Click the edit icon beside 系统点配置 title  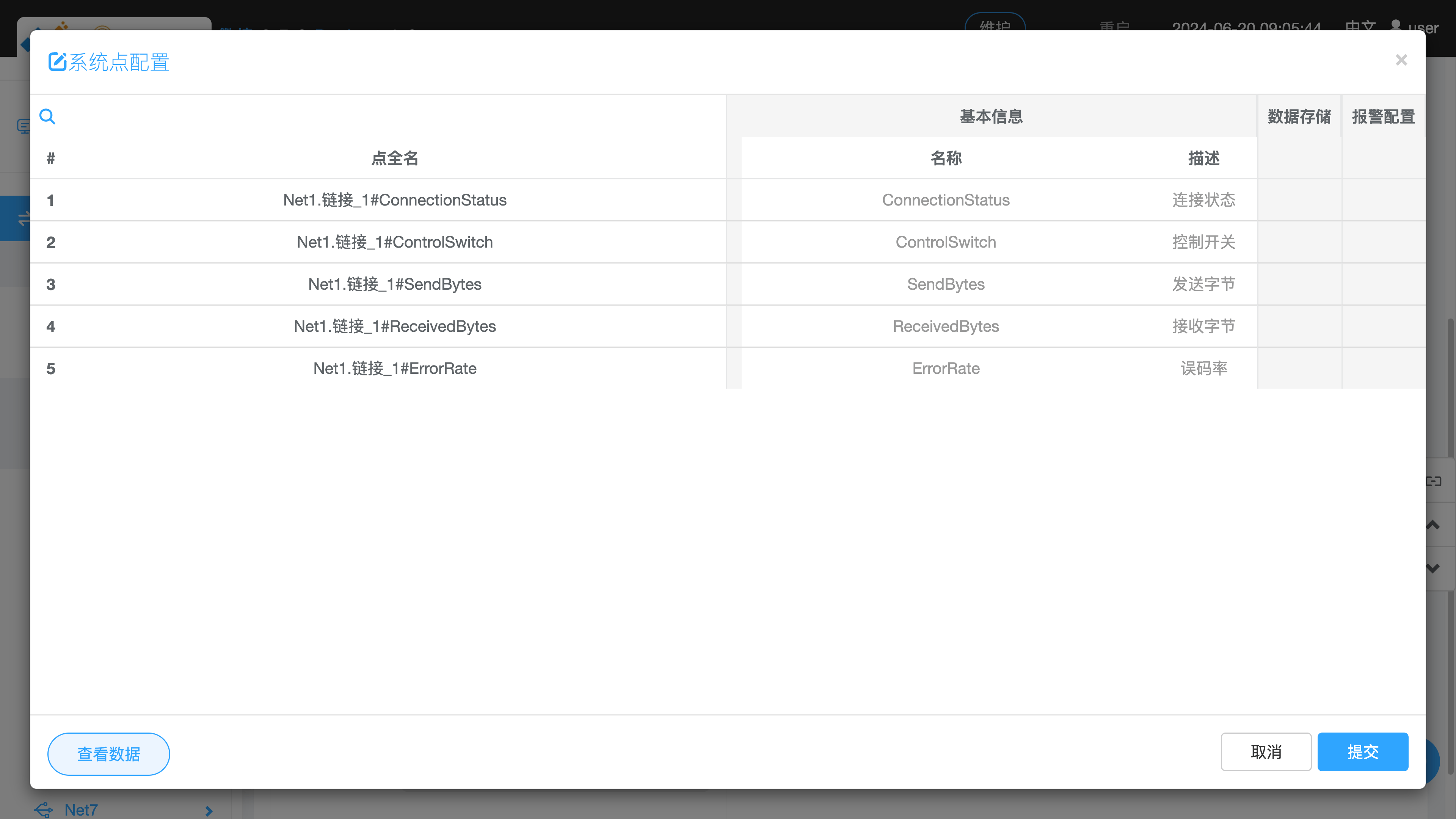pos(57,61)
